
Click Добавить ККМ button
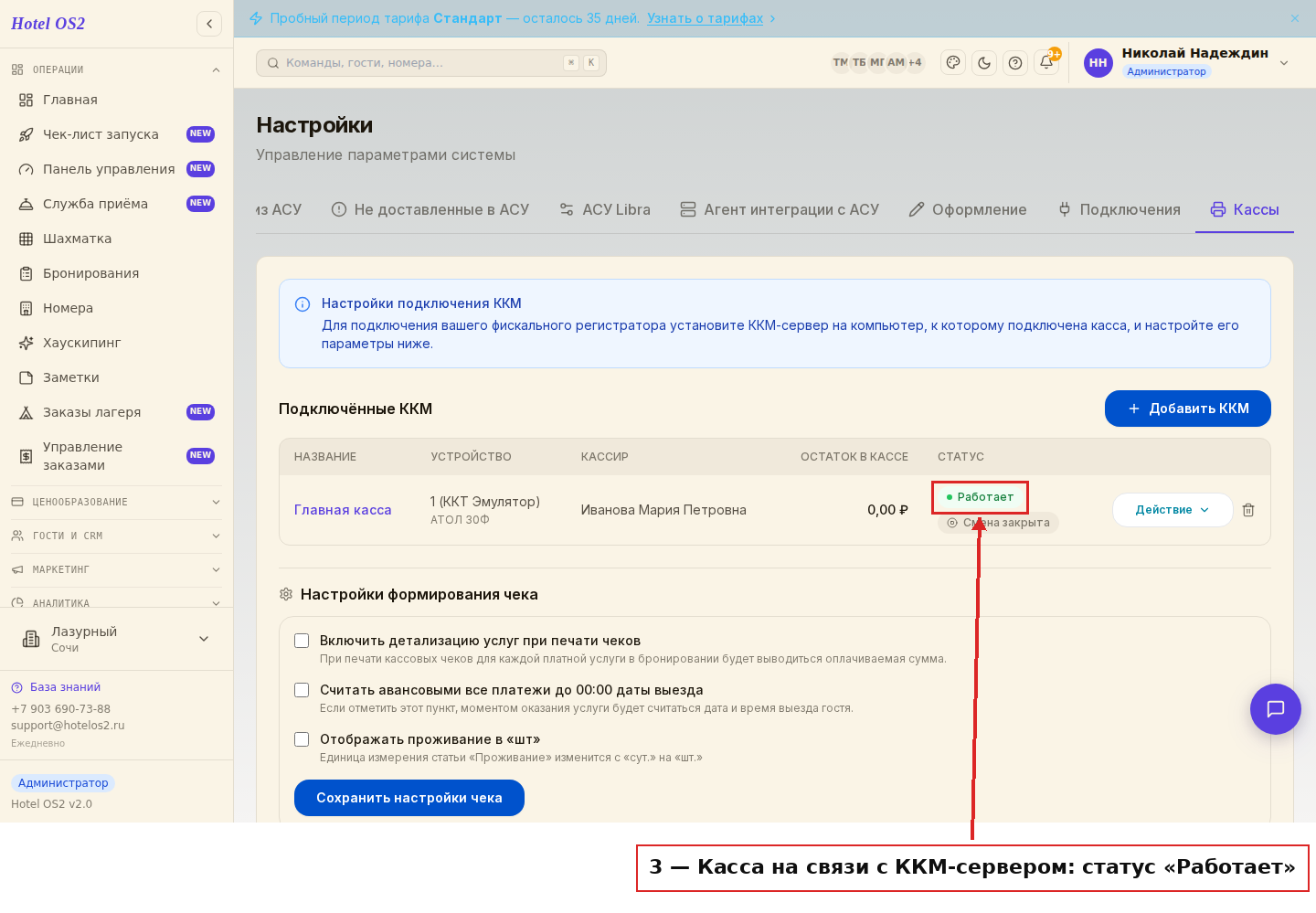click(1188, 409)
